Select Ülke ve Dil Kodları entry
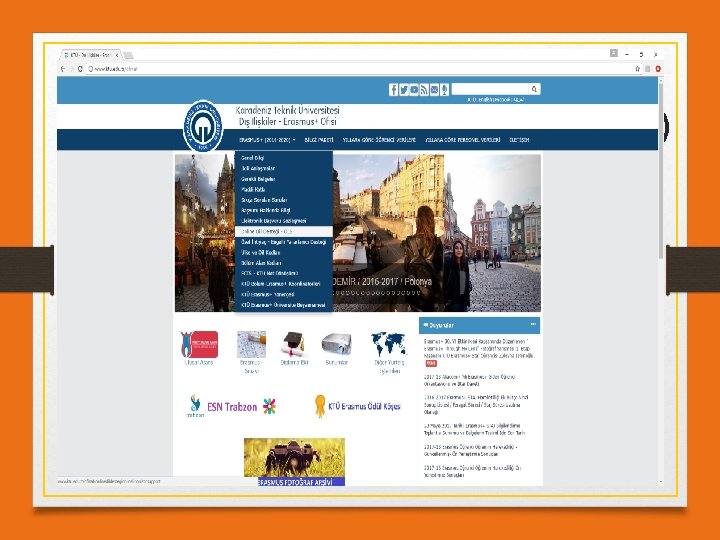 click(x=284, y=253)
